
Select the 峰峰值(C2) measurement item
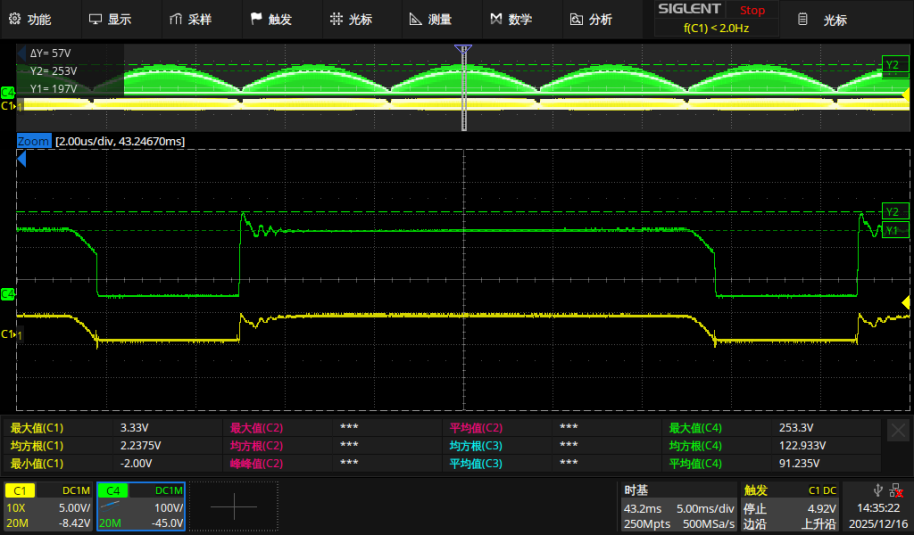pyautogui.click(x=256, y=464)
